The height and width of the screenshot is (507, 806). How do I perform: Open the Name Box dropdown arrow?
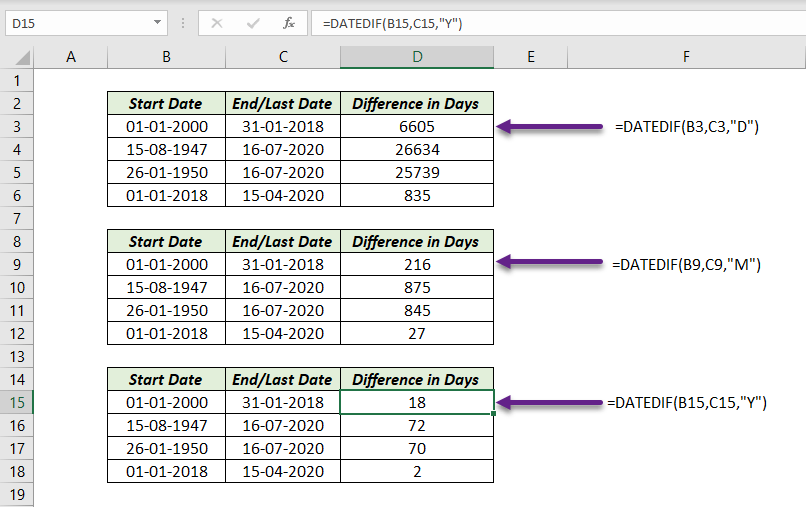[x=157, y=23]
